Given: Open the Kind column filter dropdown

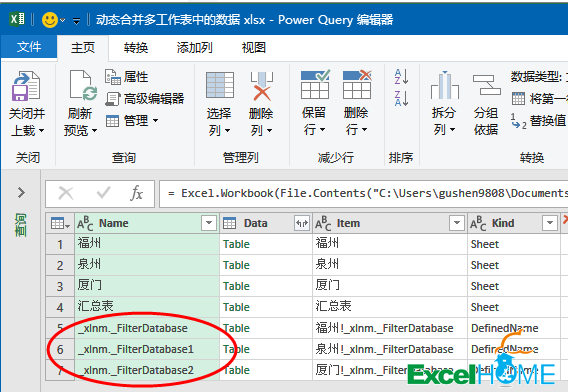Looking at the screenshot, I should 550,223.
